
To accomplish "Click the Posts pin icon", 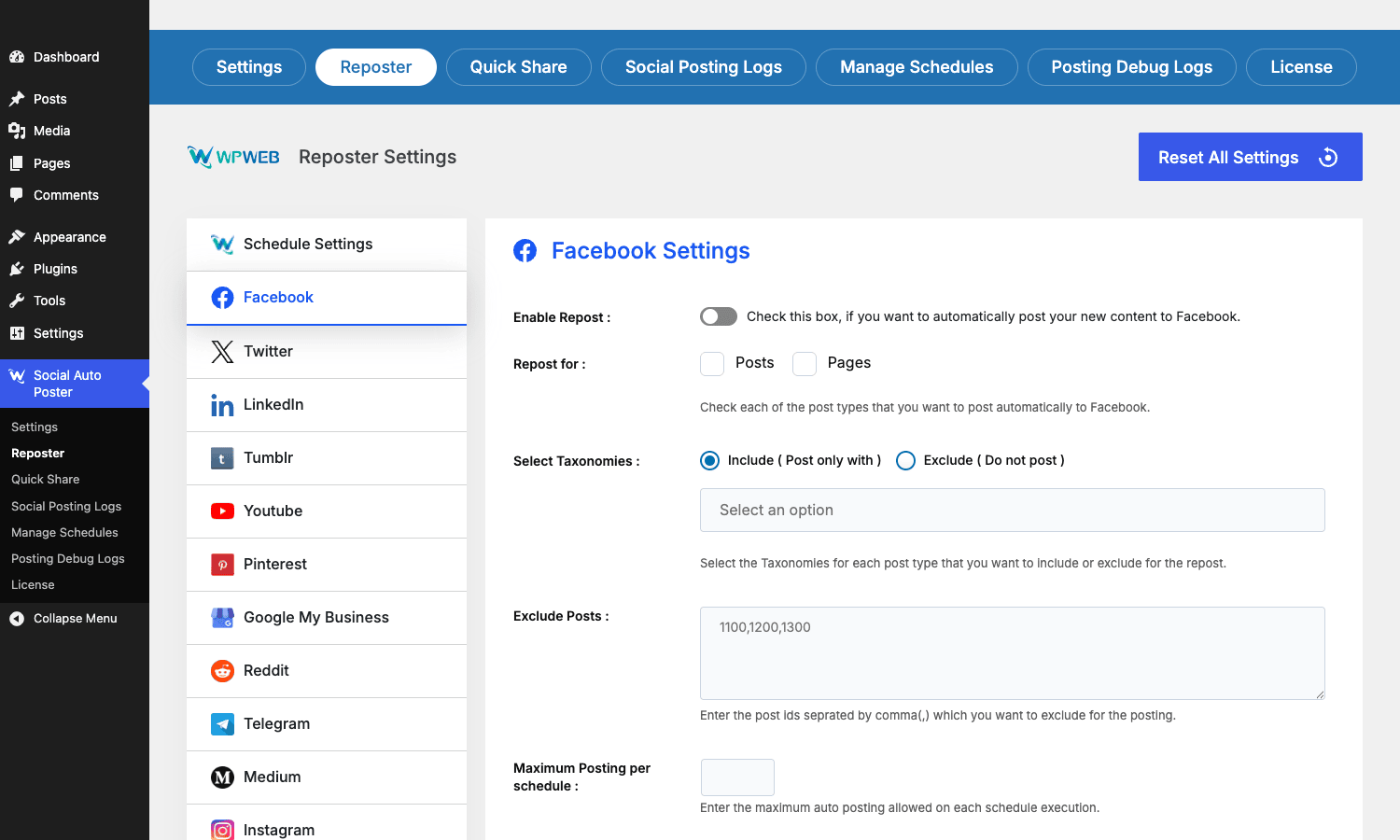I will (17, 99).
